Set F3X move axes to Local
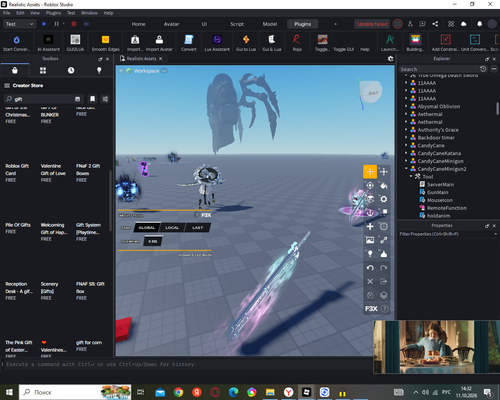Image resolution: width=500 pixels, height=400 pixels. pyautogui.click(x=172, y=228)
